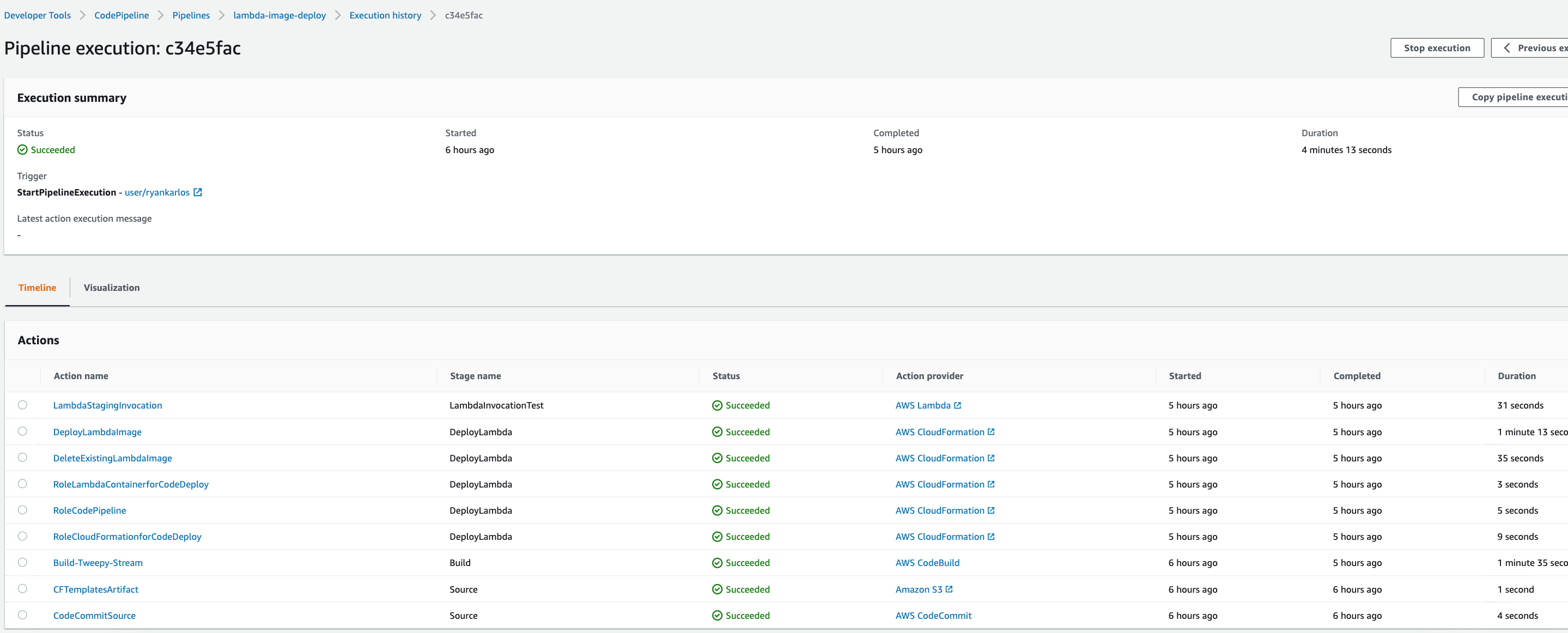
Task: Open lambda-image-deploy breadcrumb link
Action: coord(279,15)
